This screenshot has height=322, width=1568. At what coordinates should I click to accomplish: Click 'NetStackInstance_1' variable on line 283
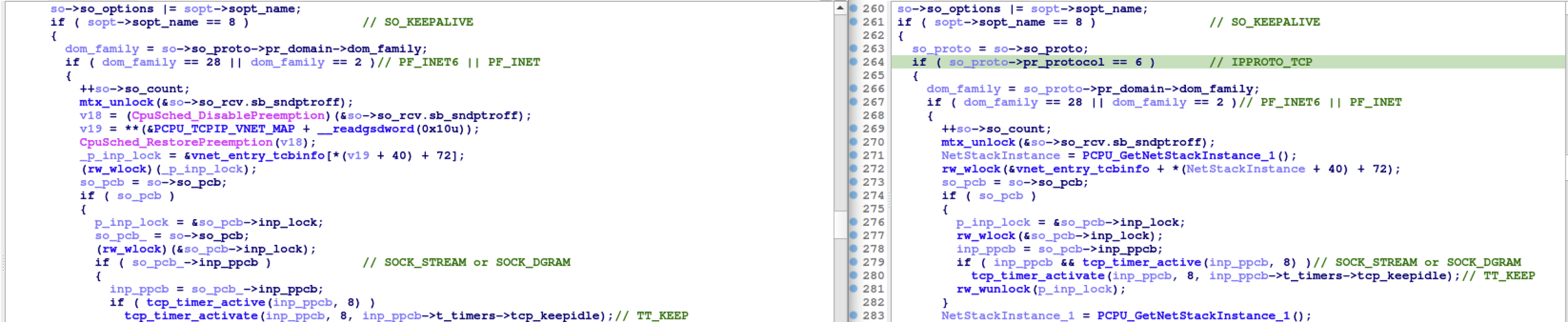[1008, 316]
